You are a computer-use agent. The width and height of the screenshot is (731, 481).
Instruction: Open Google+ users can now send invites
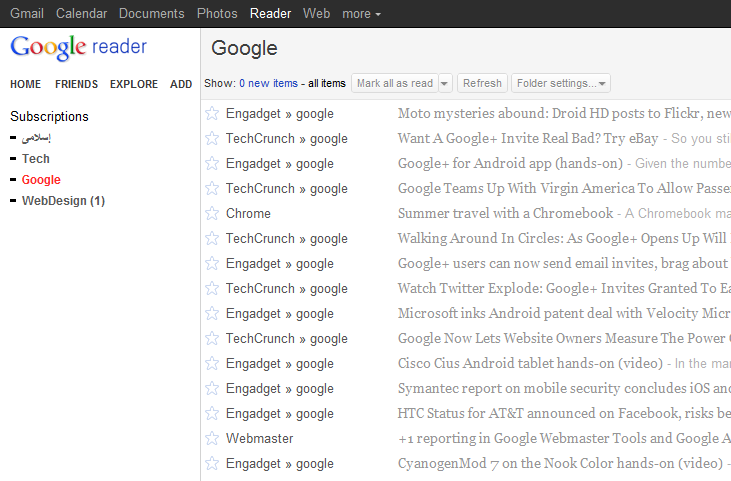click(x=564, y=263)
